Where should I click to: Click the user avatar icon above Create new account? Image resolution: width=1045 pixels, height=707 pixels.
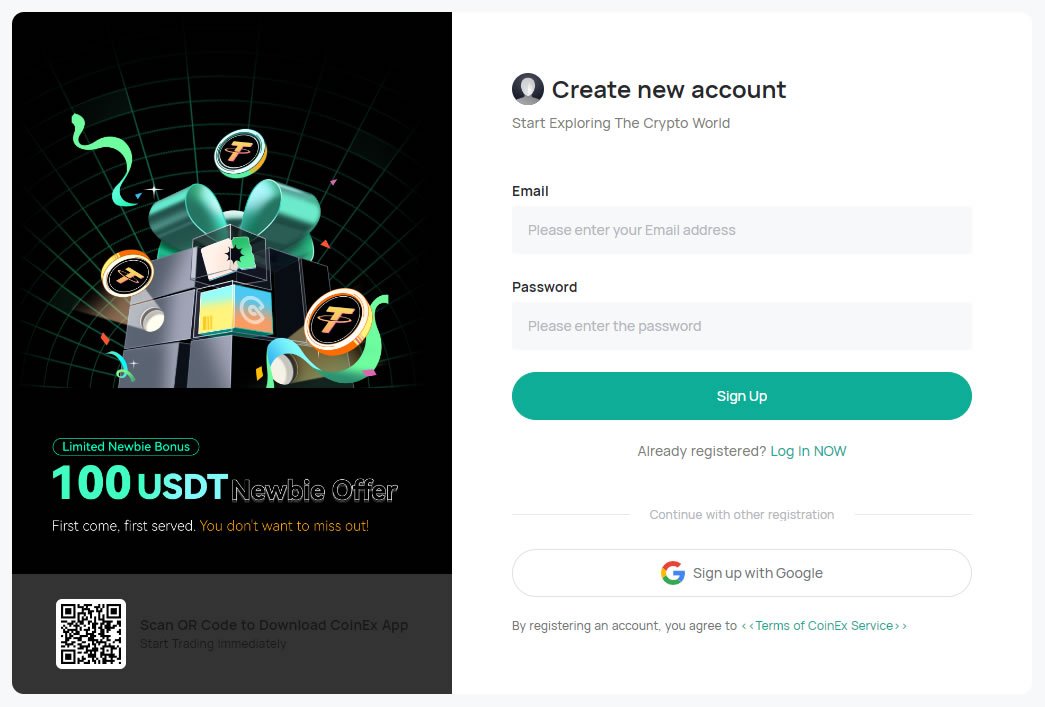527,89
